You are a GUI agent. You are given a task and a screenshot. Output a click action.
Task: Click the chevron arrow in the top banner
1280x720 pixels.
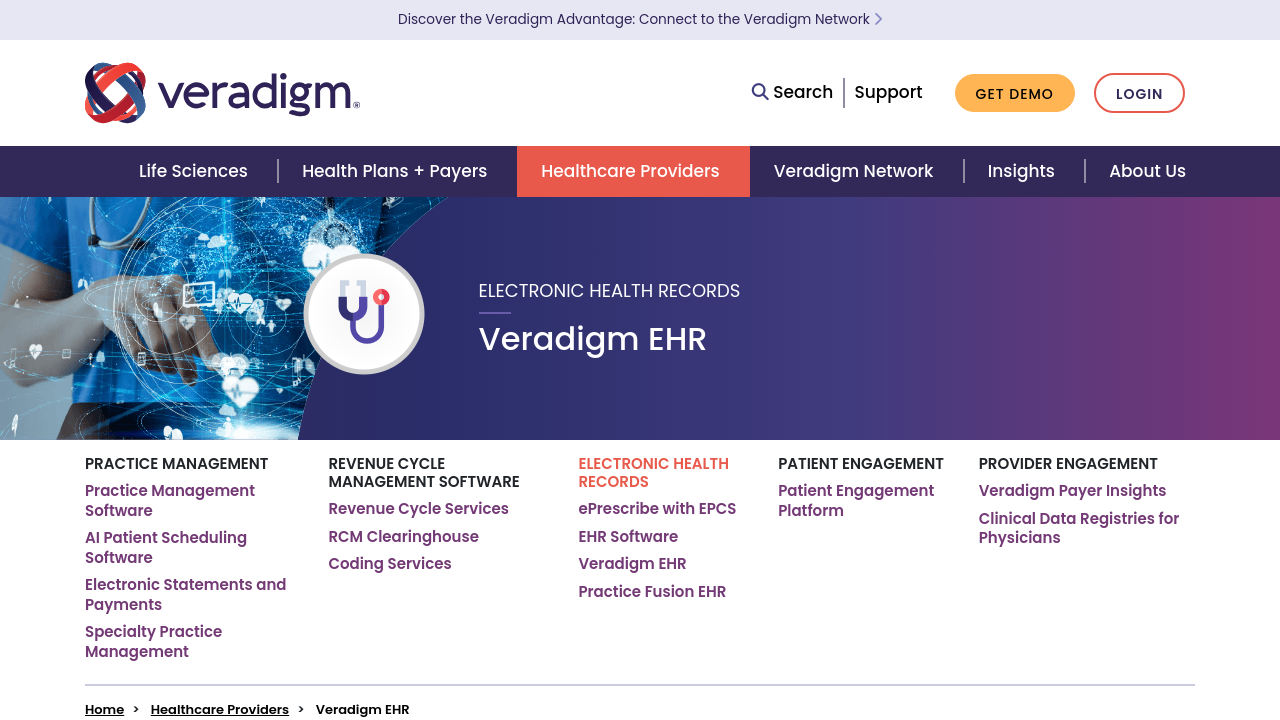(x=878, y=19)
